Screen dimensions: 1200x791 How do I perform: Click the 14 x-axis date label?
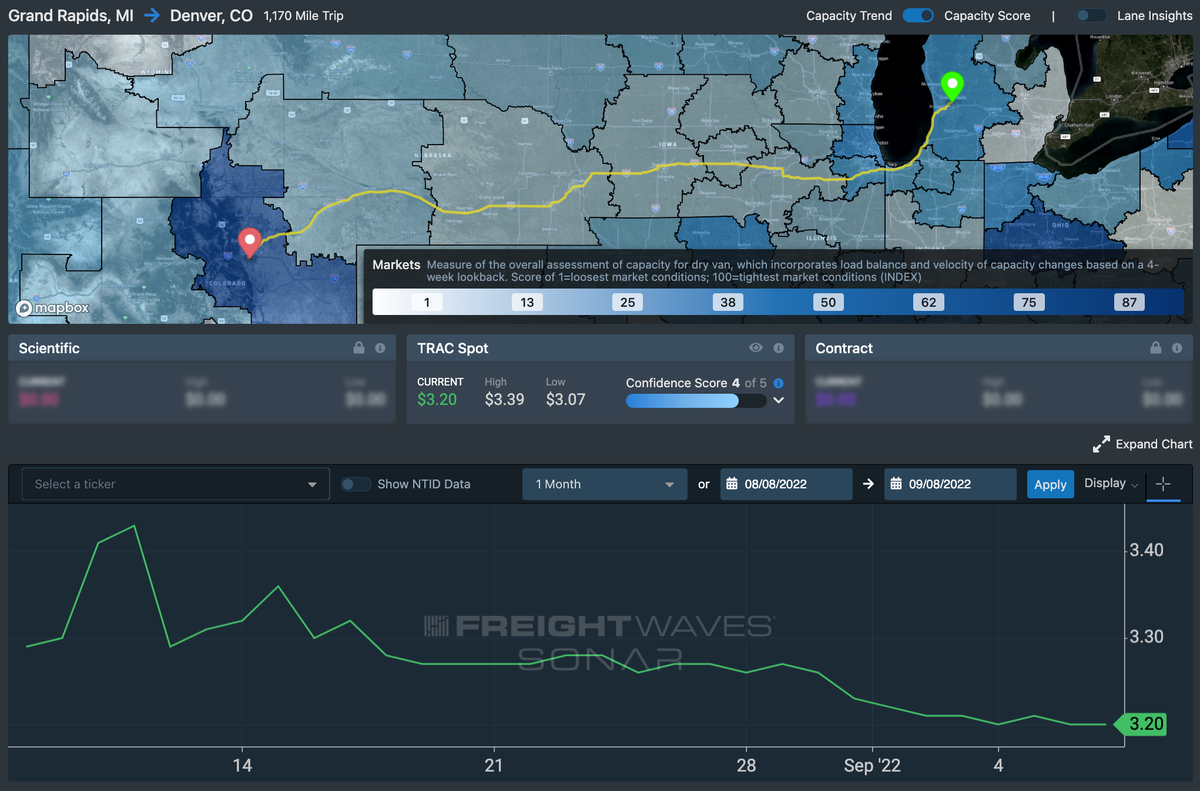click(x=242, y=765)
